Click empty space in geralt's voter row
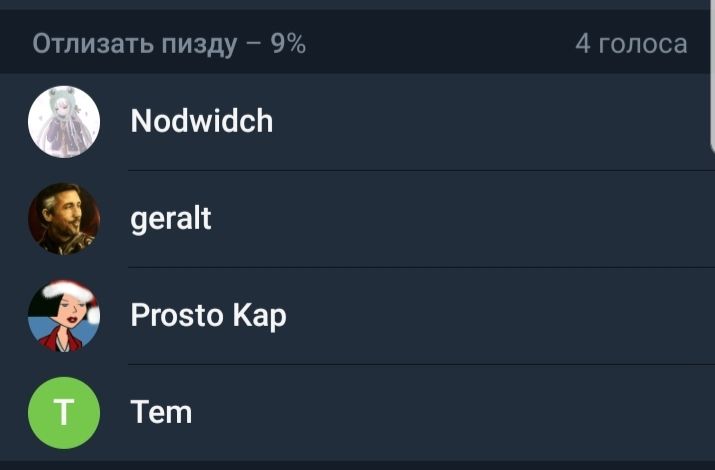 [x=480, y=219]
